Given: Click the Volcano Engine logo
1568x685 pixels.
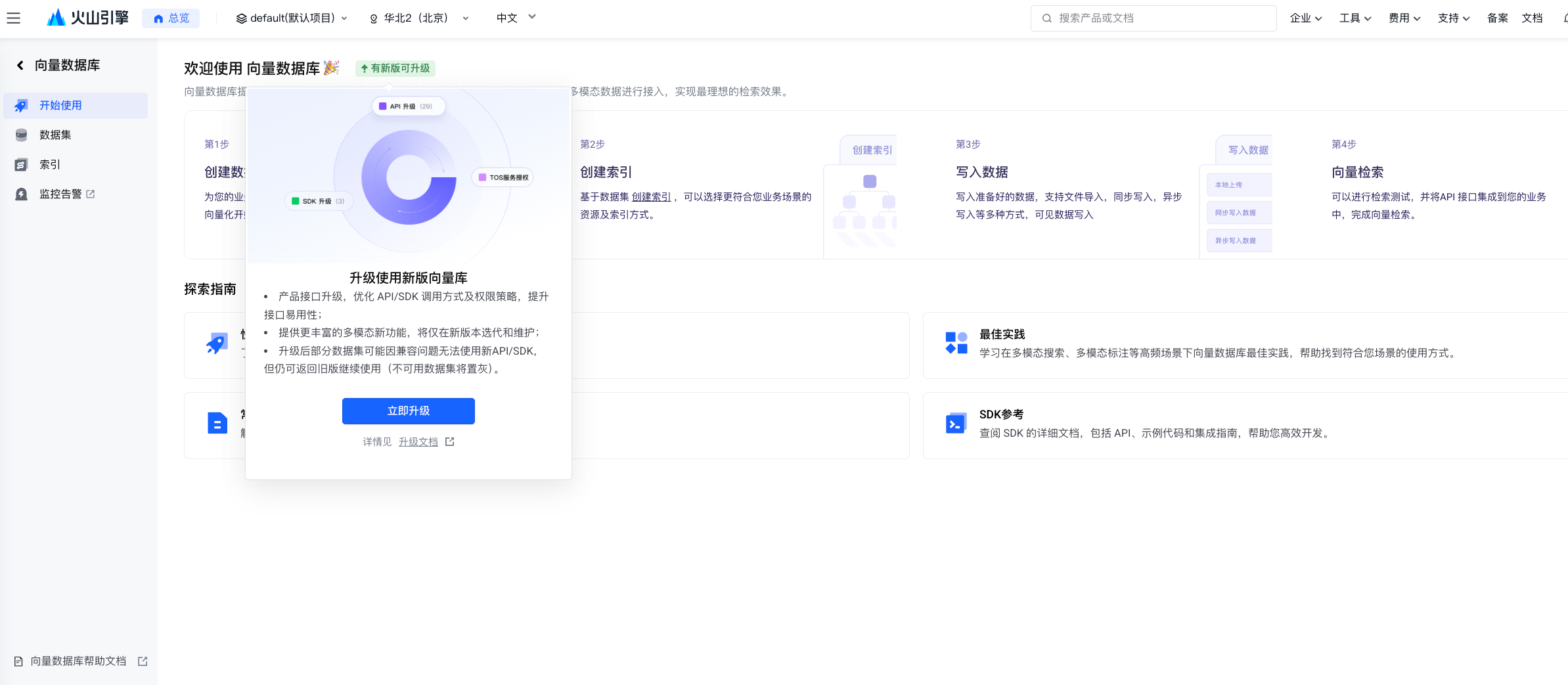Looking at the screenshot, I should coord(87,18).
